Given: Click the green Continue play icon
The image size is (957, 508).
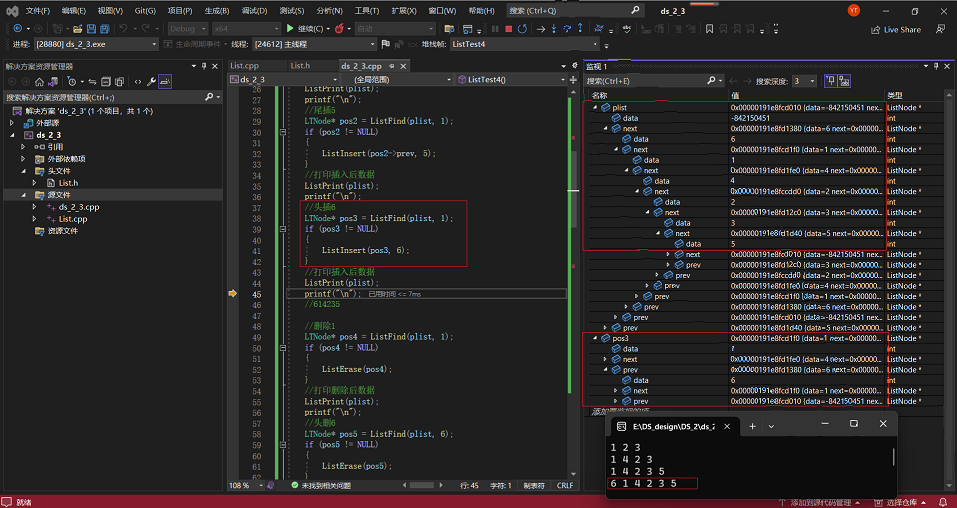Looking at the screenshot, I should [x=291, y=29].
